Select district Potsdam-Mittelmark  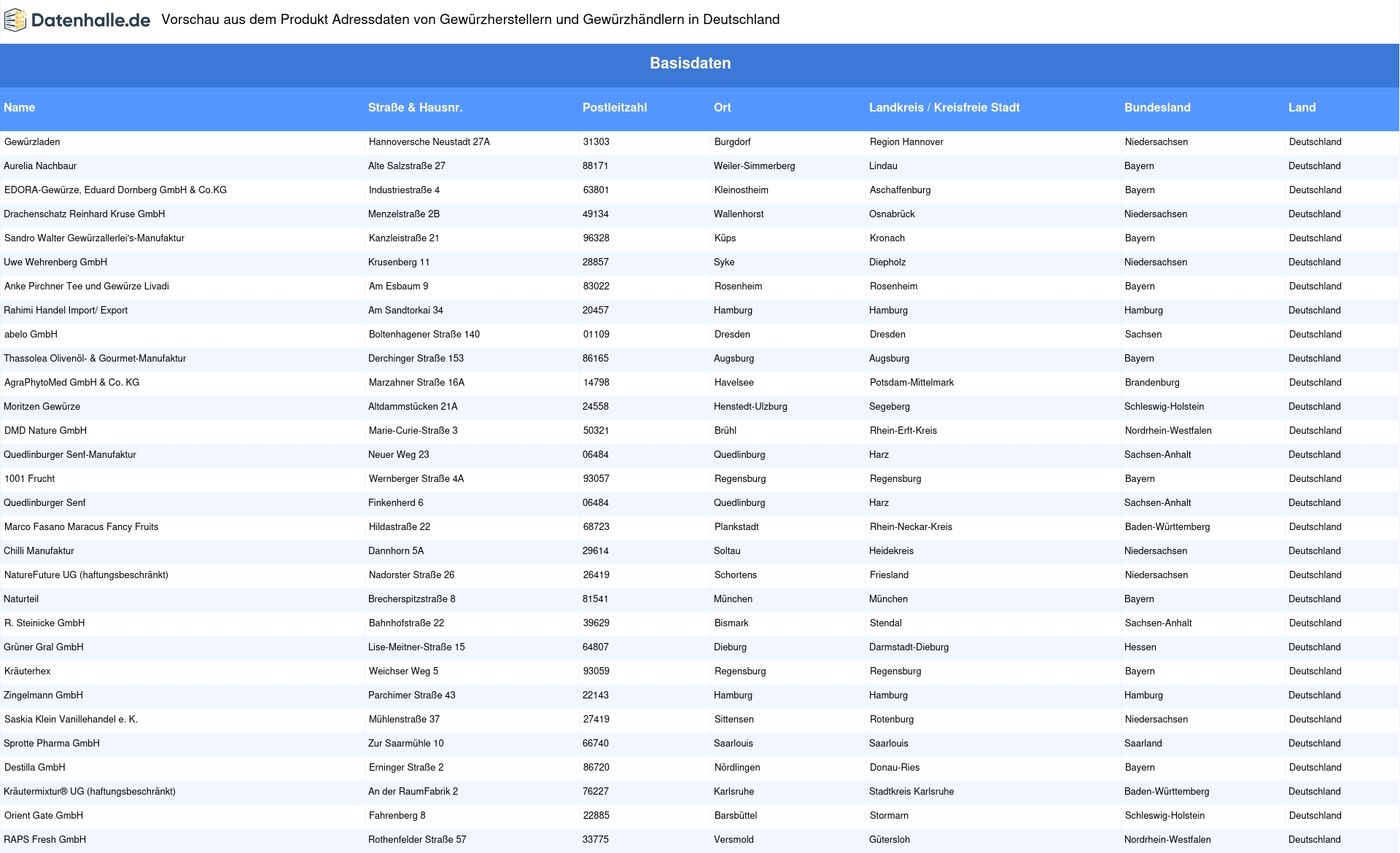point(911,383)
